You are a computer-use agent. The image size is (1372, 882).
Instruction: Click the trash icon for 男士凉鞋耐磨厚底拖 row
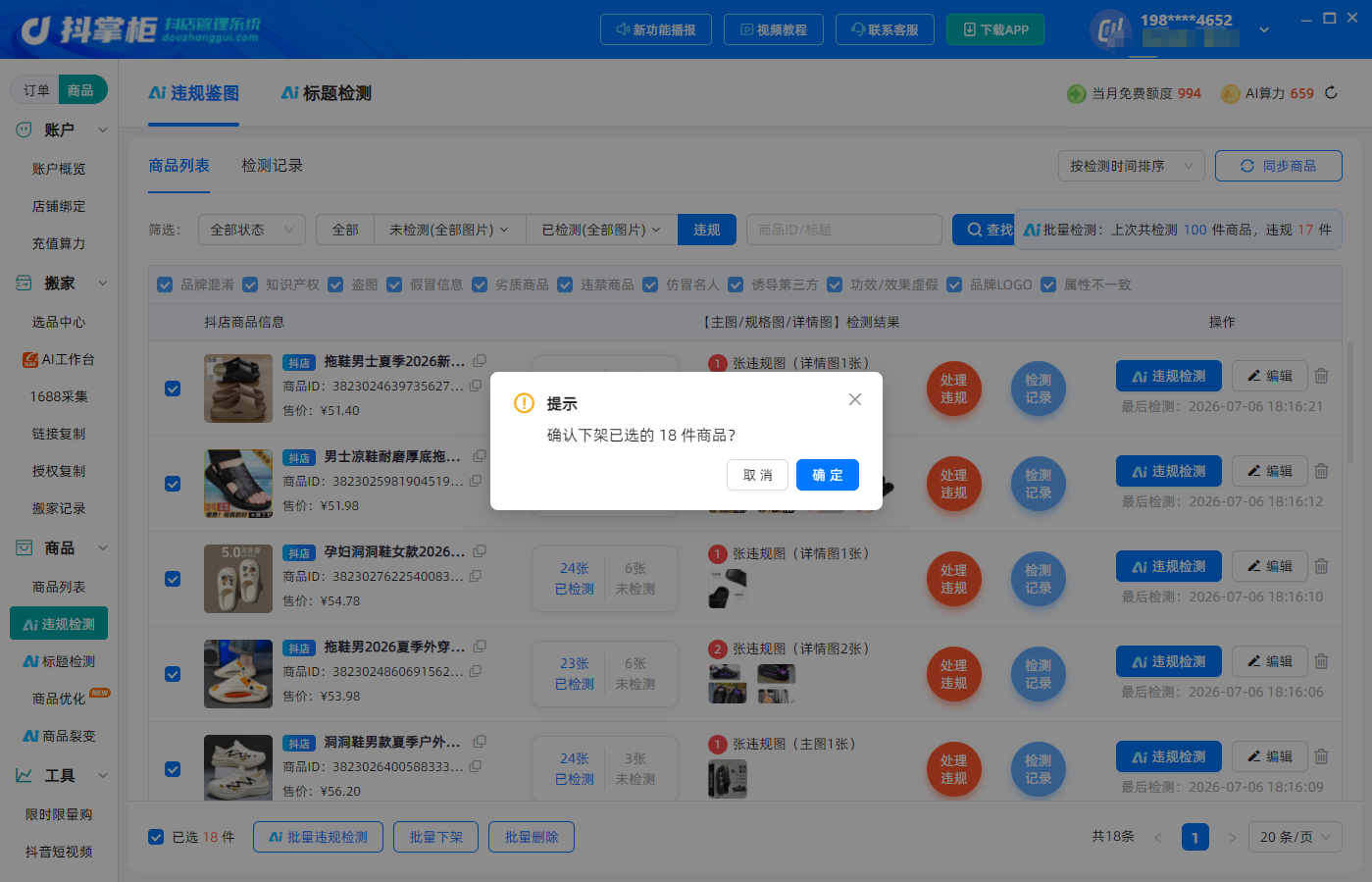pos(1321,471)
